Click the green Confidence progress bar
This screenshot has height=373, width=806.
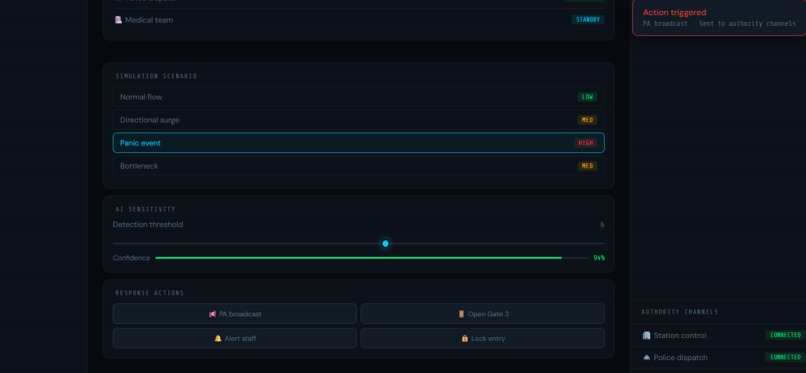[358, 258]
